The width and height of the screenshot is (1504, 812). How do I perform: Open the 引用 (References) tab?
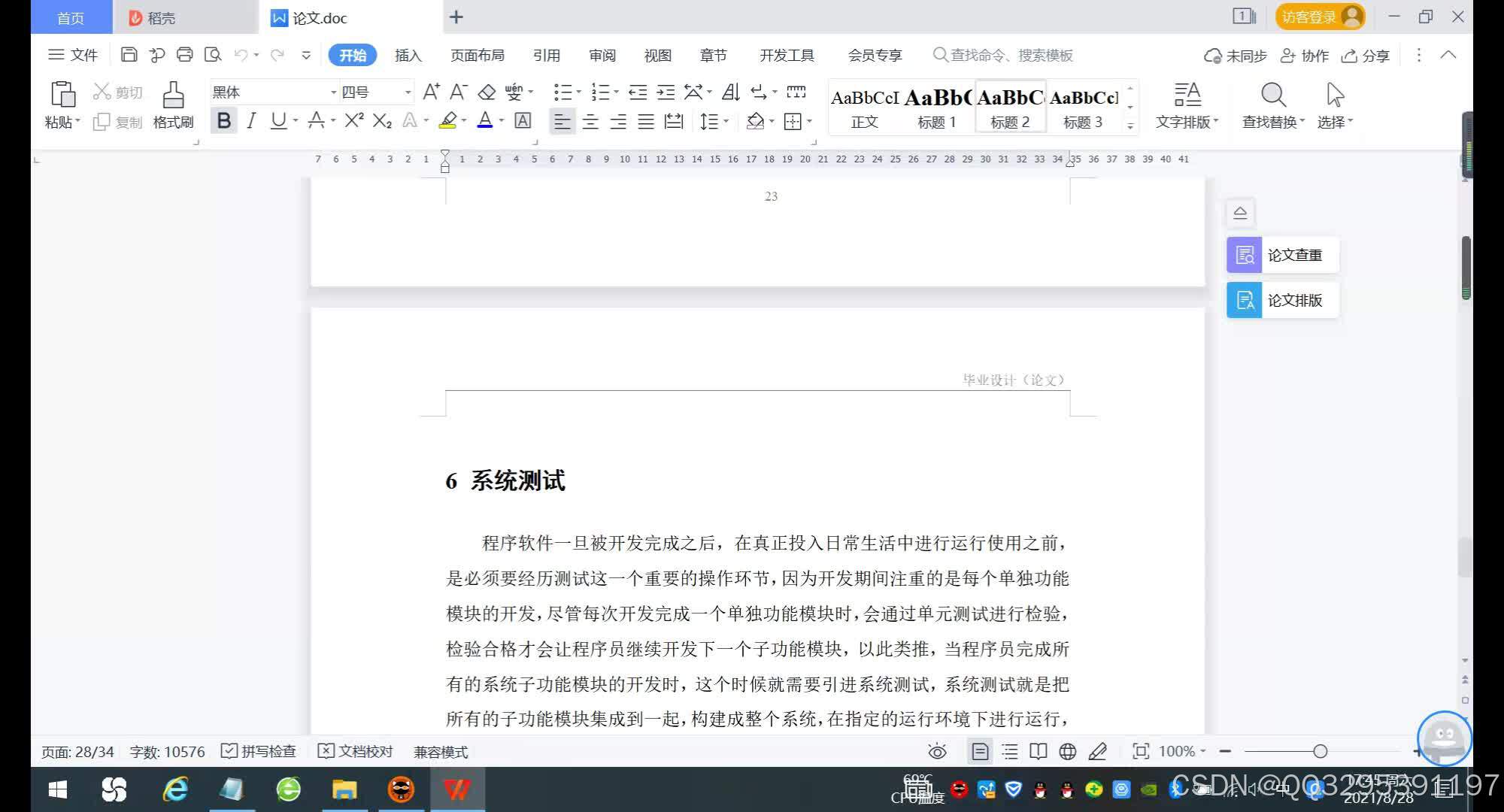[547, 55]
